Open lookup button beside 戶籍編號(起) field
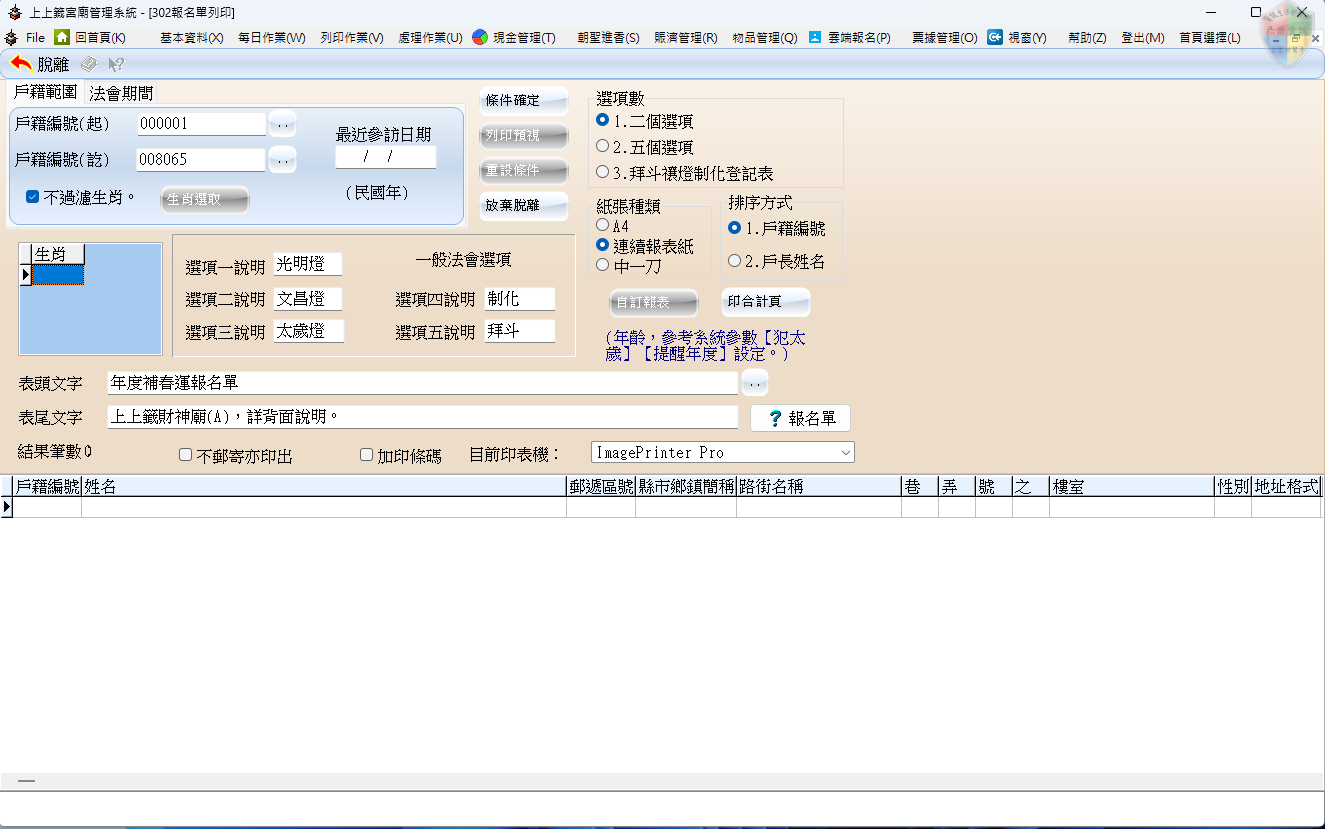The image size is (1325, 829). point(283,124)
